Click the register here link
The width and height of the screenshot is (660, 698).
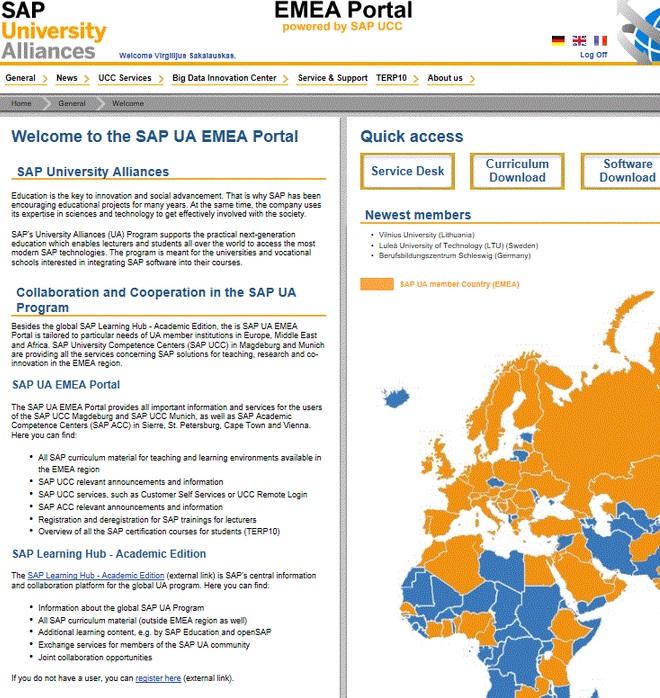tap(158, 678)
